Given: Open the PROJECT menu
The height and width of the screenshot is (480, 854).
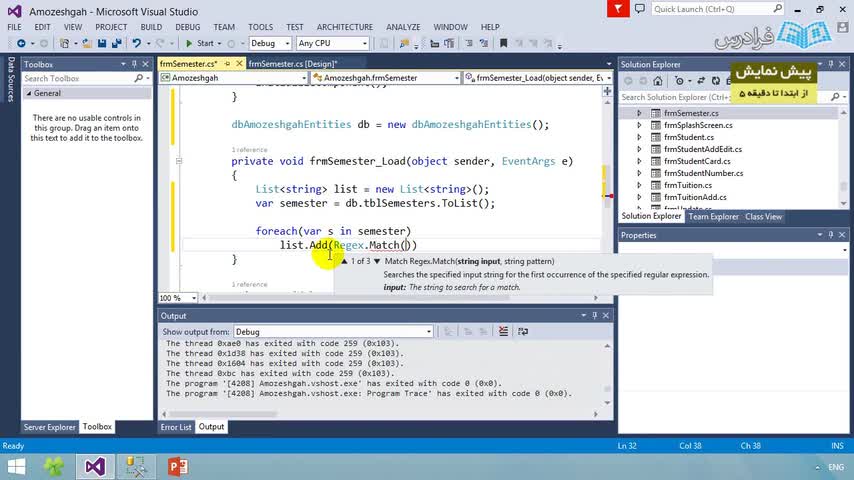Looking at the screenshot, I should [x=111, y=27].
